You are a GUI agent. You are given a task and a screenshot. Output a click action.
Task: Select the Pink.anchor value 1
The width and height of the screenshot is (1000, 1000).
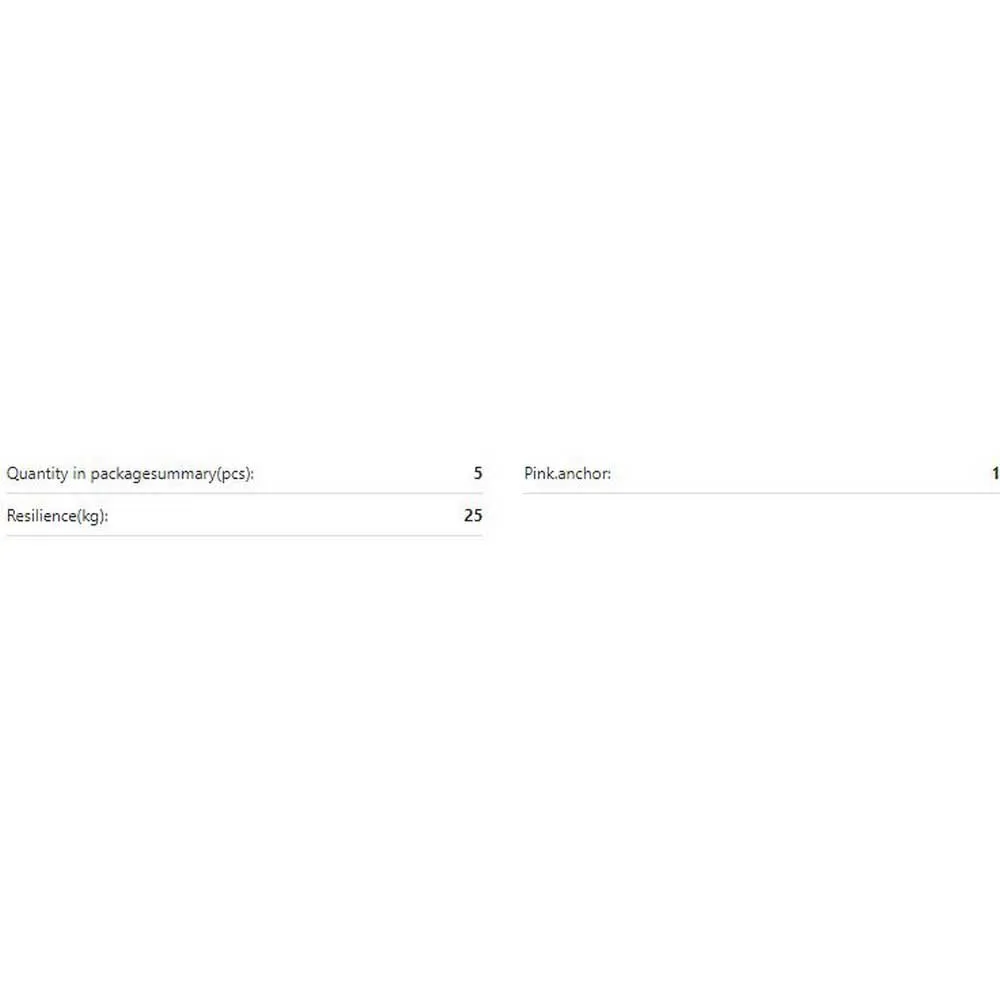[996, 473]
